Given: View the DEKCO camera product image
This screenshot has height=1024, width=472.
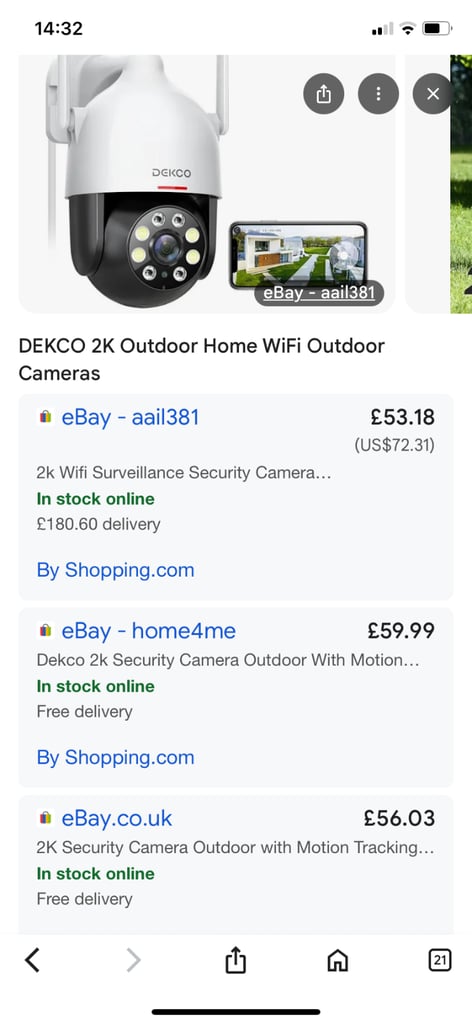Looking at the screenshot, I should (x=206, y=183).
